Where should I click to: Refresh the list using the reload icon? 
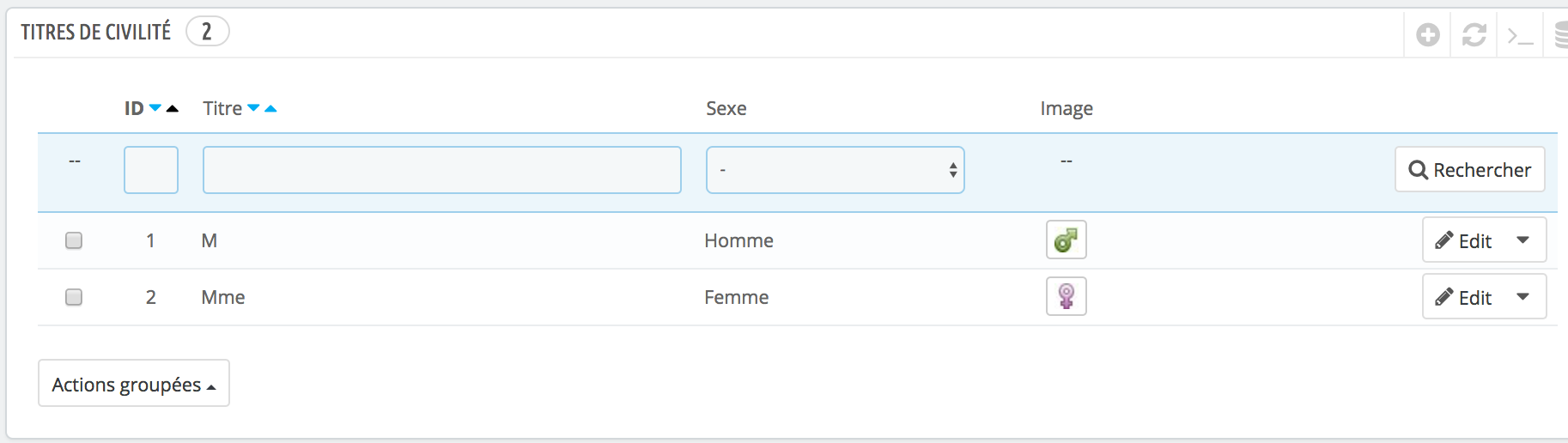[x=1474, y=35]
